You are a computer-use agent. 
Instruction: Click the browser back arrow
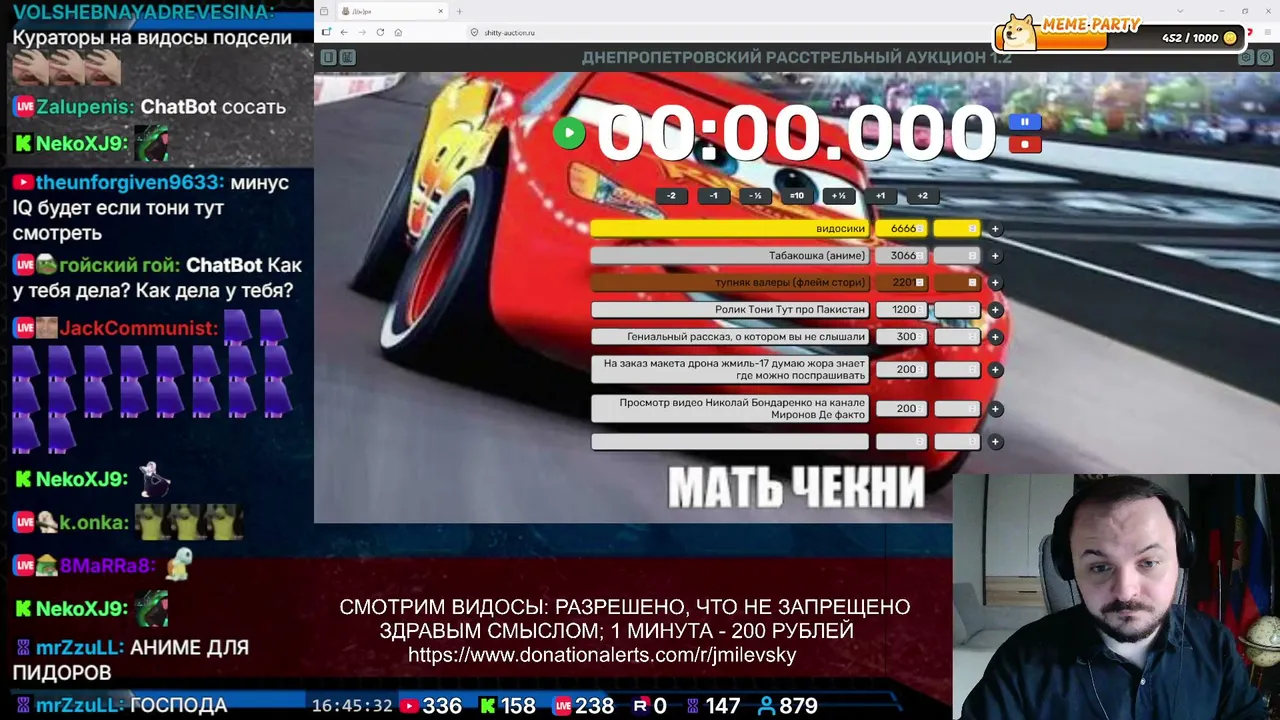[344, 32]
